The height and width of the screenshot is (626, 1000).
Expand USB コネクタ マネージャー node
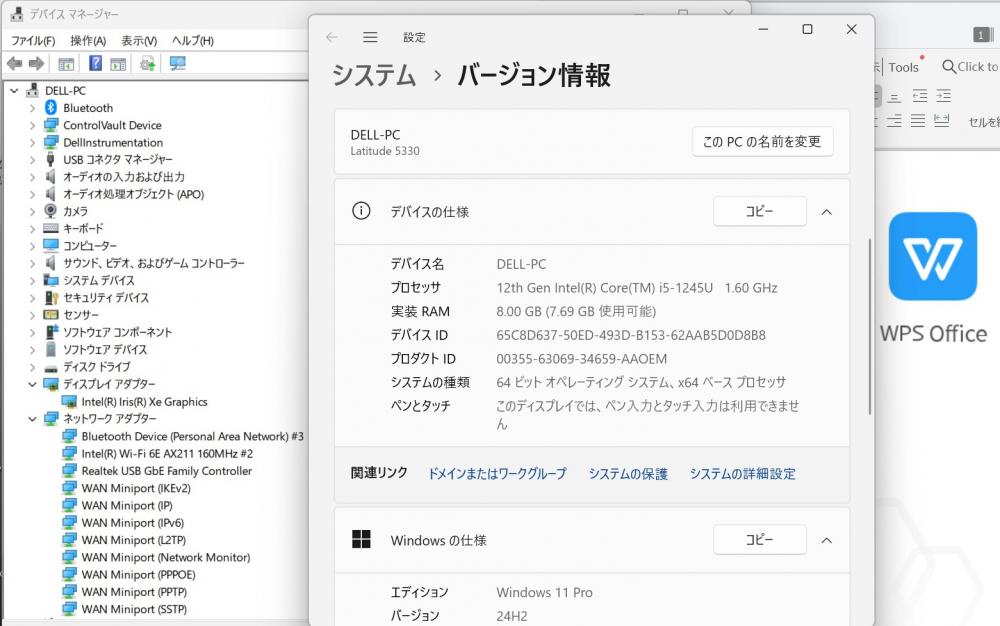[32, 160]
